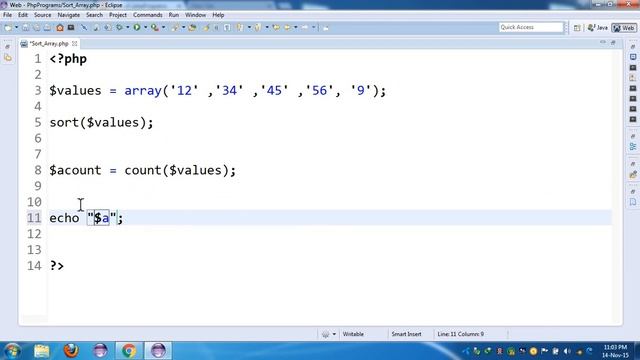Viewport: 640px width, 360px height.
Task: Click the Open Perspective icon
Action: pyautogui.click(x=577, y=28)
